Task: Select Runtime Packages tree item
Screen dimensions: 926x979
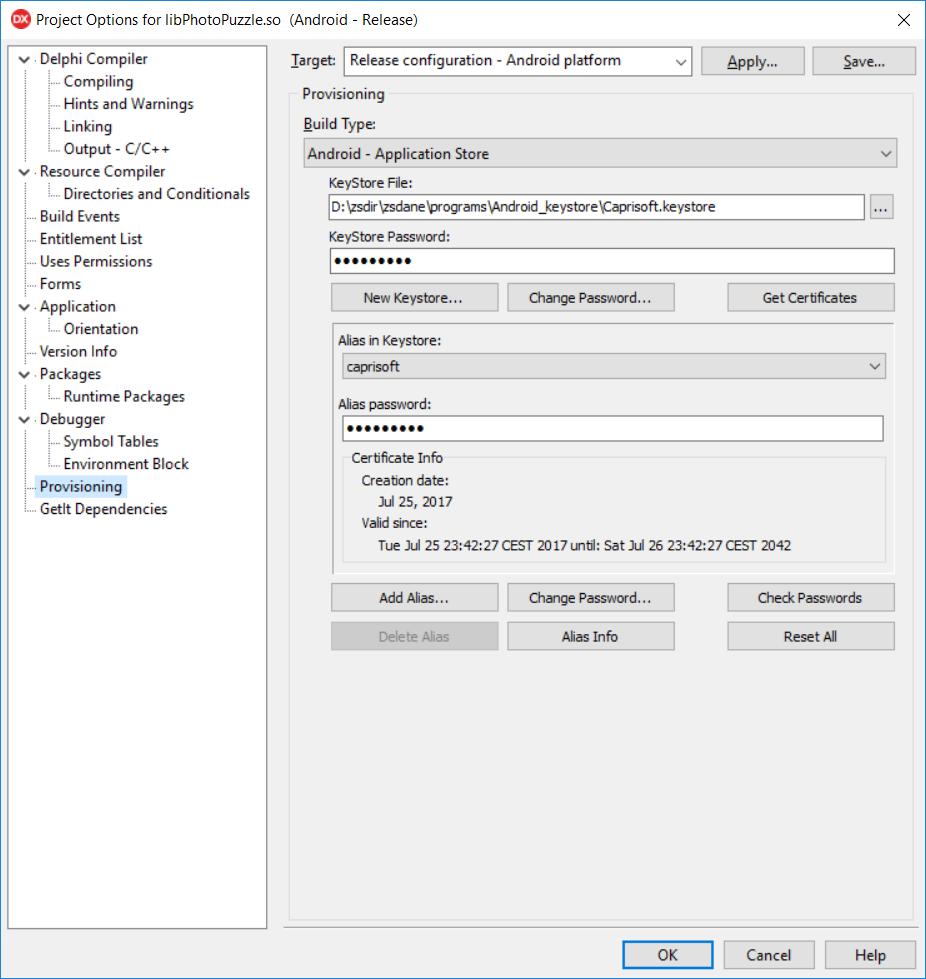Action: click(124, 396)
